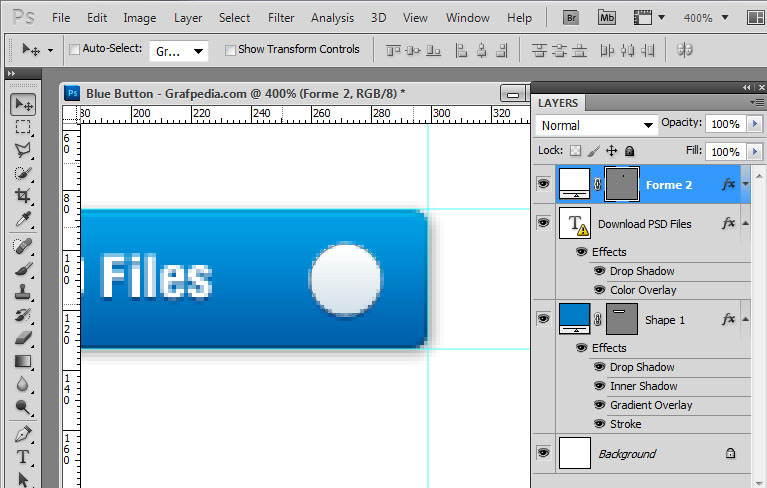Image resolution: width=767 pixels, height=488 pixels.
Task: Click Lock transparent pixels icon
Action: (576, 151)
